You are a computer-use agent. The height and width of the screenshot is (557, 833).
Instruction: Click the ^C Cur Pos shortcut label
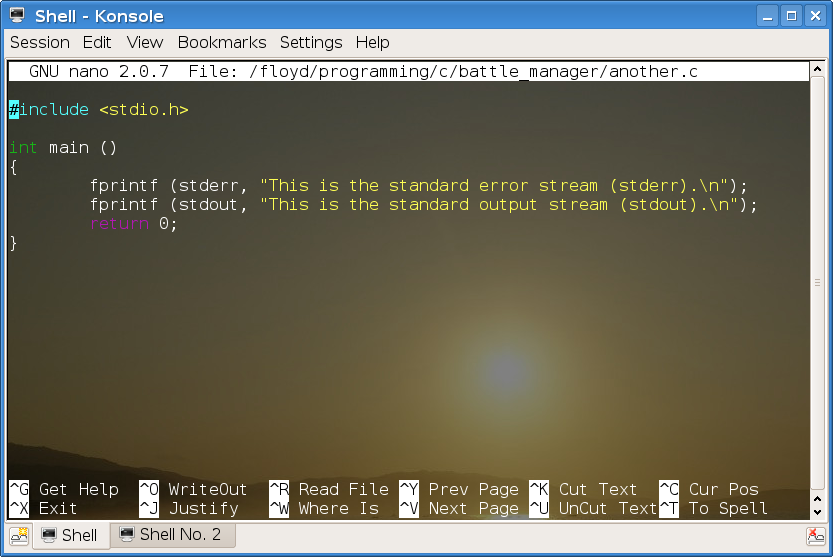[x=709, y=489]
